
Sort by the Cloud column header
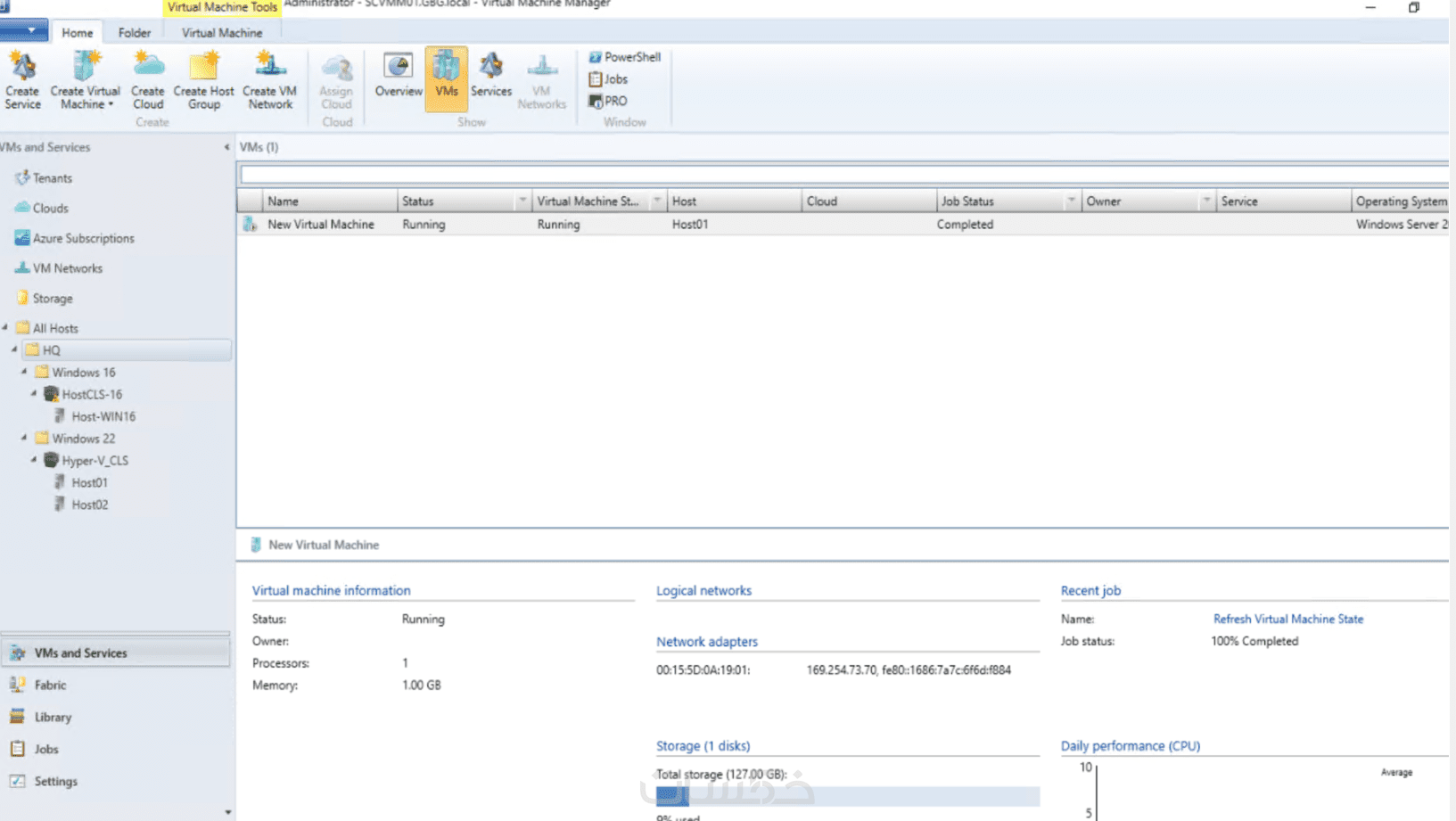tap(868, 201)
